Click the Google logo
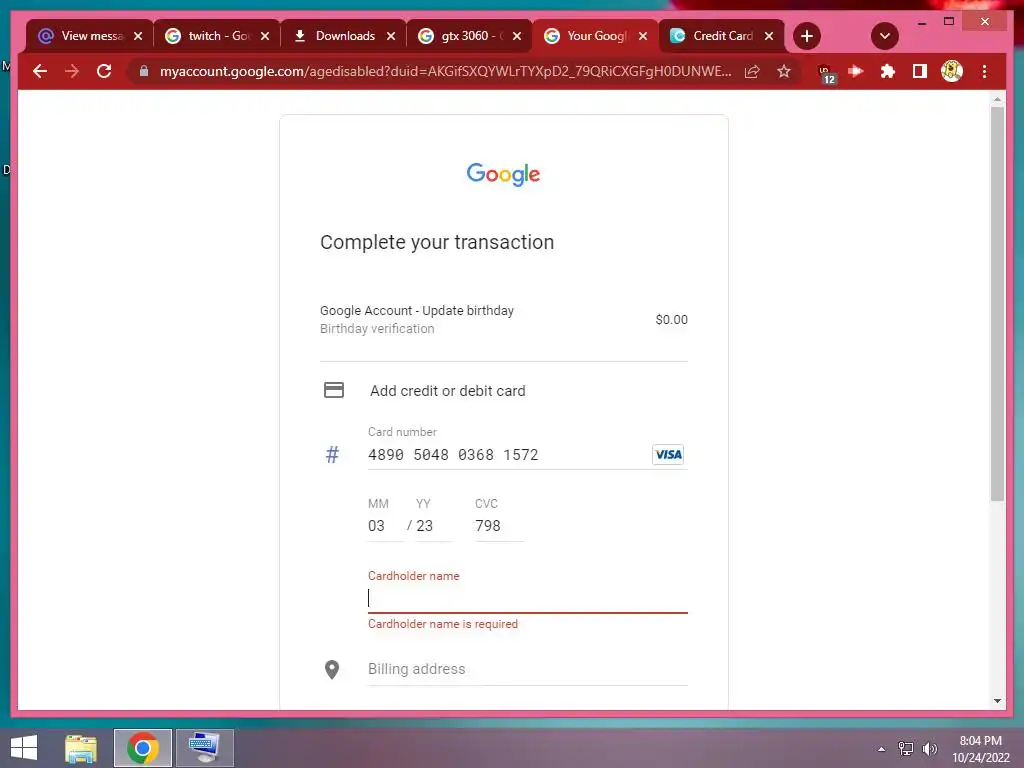1024x768 pixels. [503, 174]
